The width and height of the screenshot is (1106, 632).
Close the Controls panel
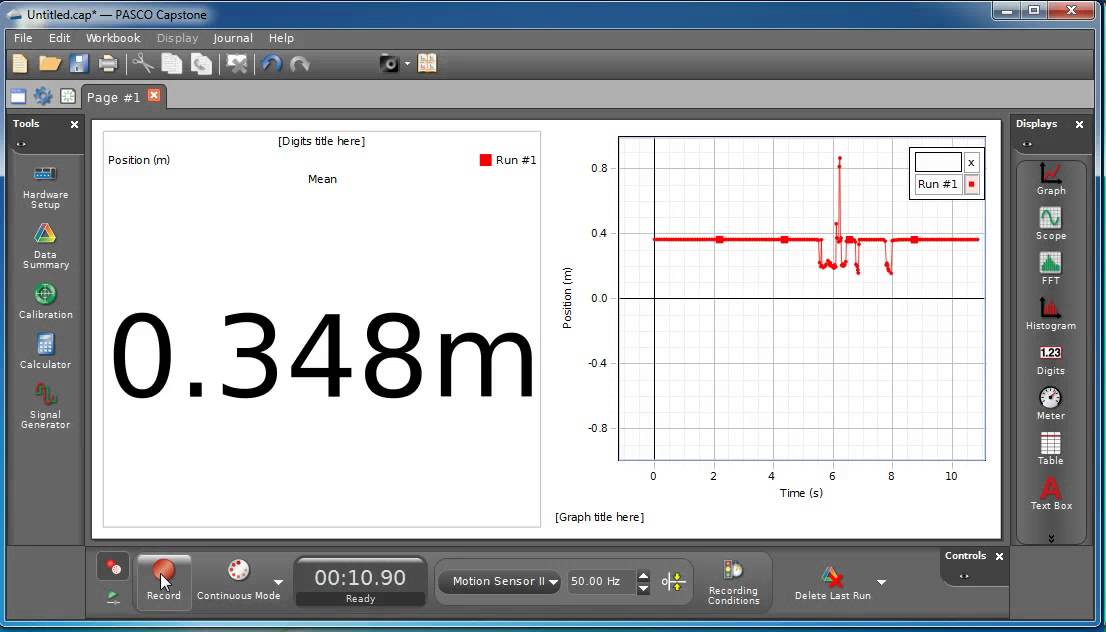click(x=999, y=557)
